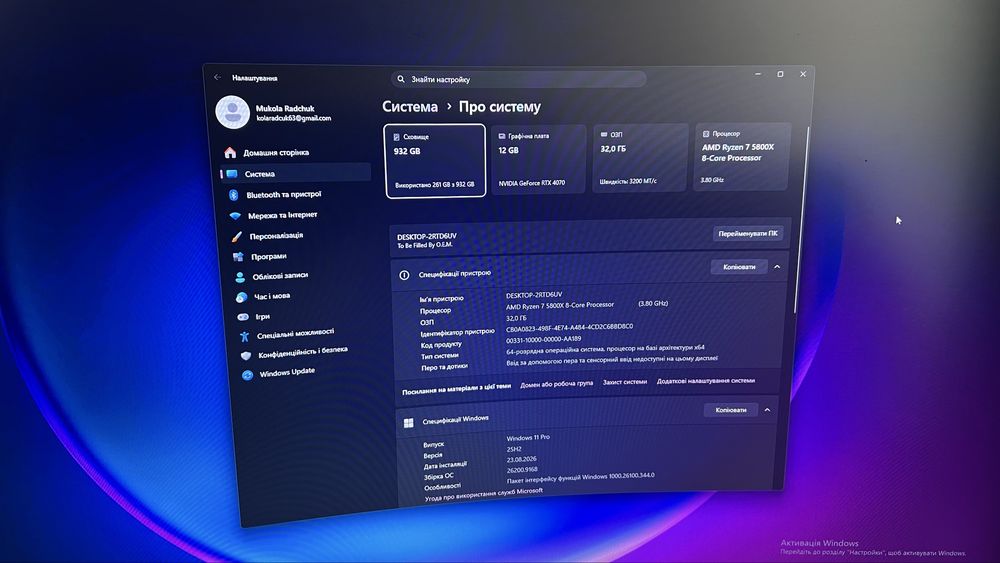Select Домашня сторінка in sidebar
The height and width of the screenshot is (563, 1000).
[276, 153]
